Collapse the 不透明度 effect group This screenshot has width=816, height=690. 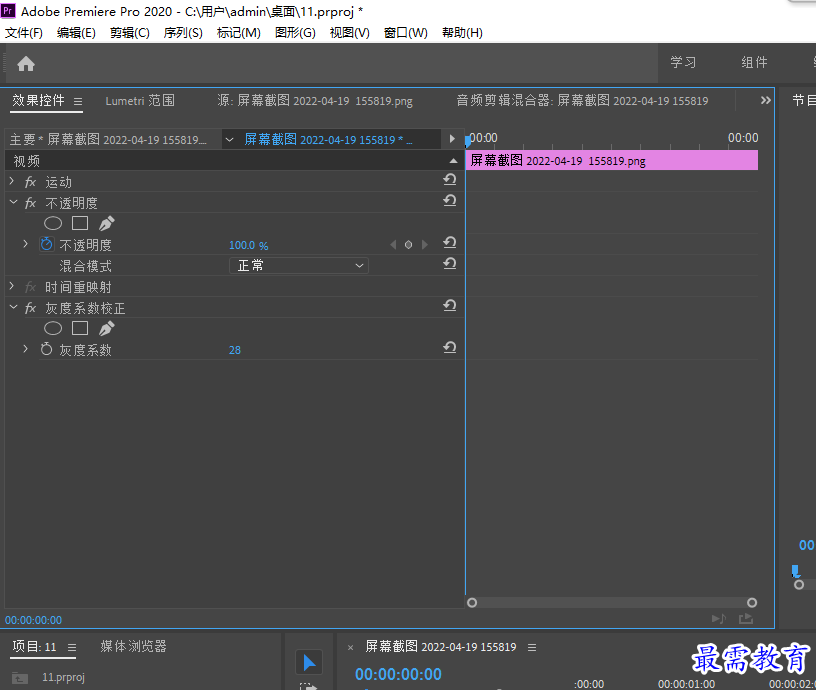click(x=14, y=202)
